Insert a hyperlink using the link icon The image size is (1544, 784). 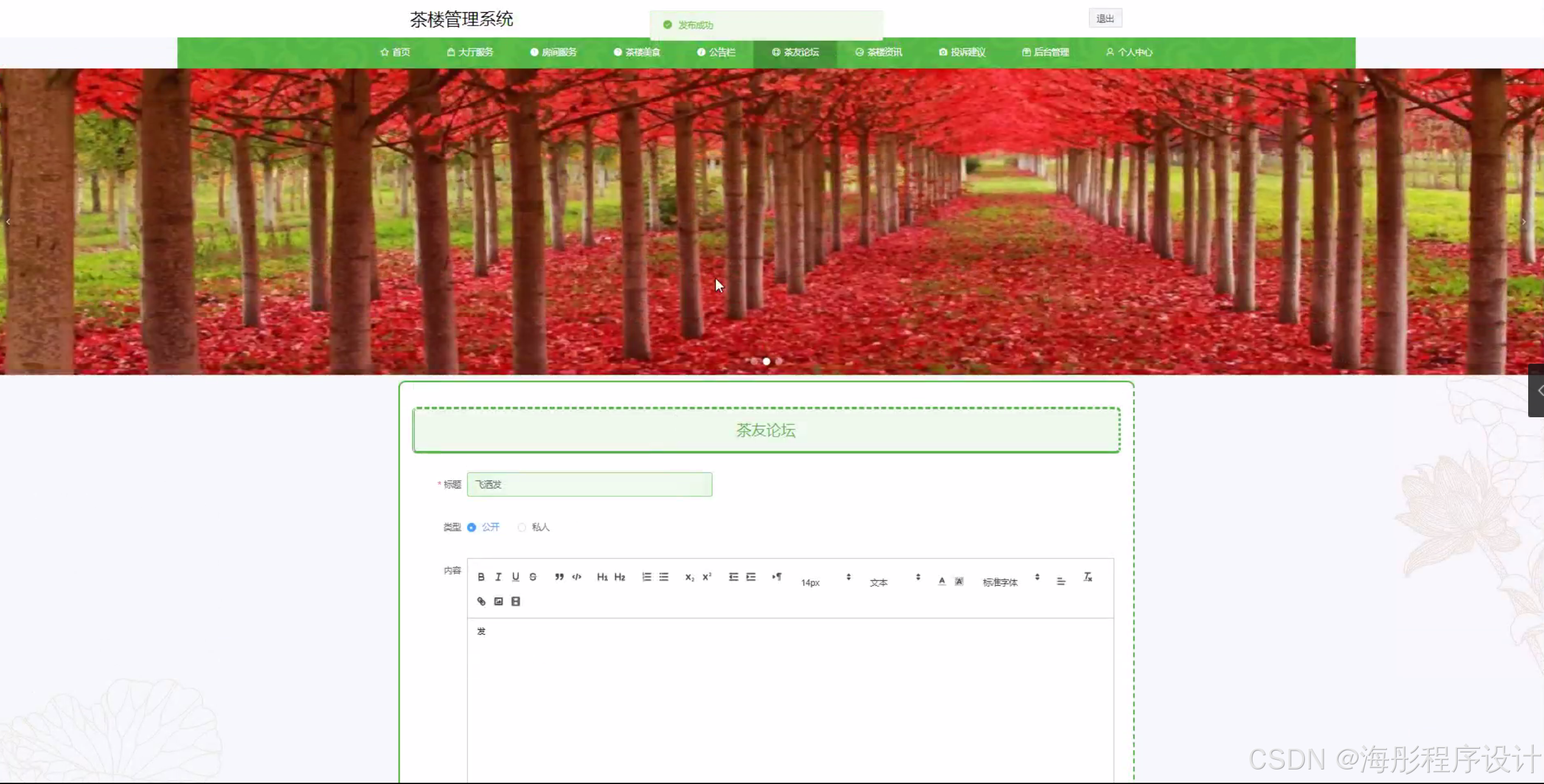481,602
